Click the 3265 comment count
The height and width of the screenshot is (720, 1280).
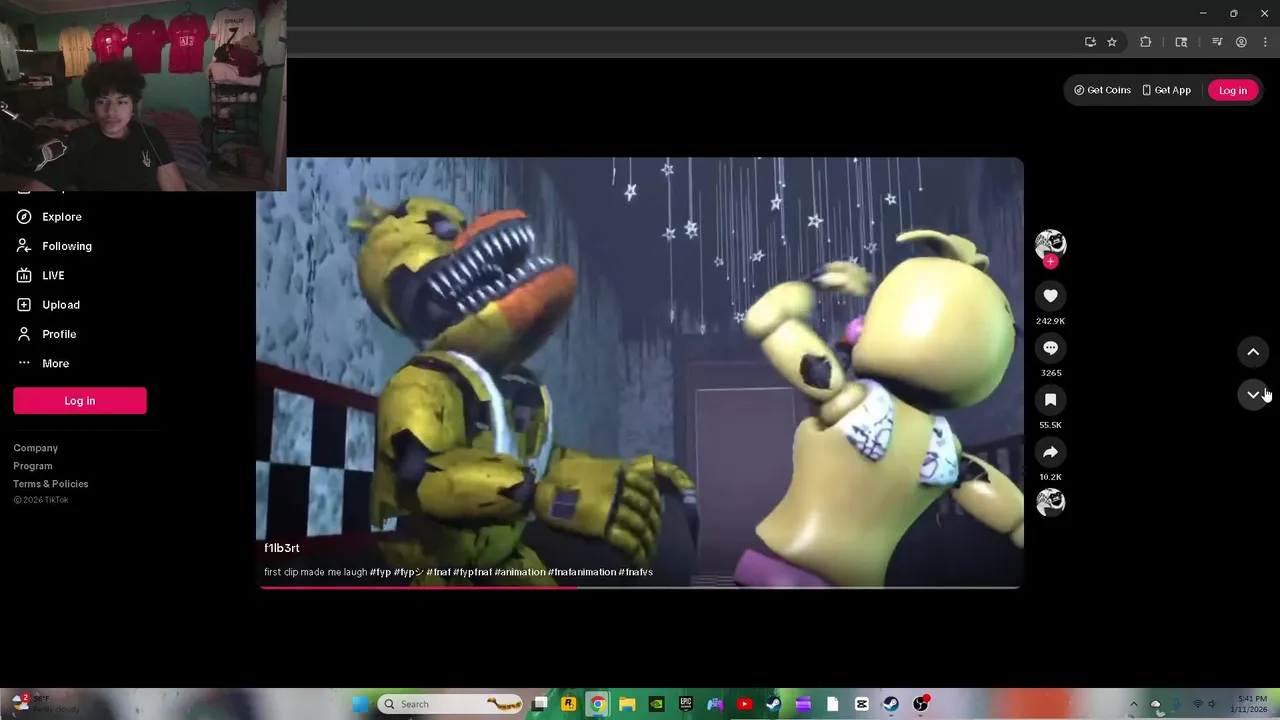pyautogui.click(x=1050, y=373)
